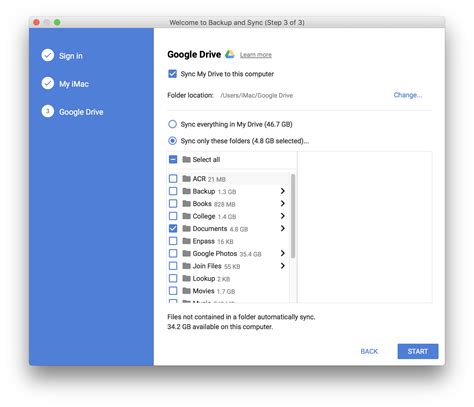Check the Movies folder checkbox
Image resolution: width=474 pixels, height=407 pixels.
point(173,291)
